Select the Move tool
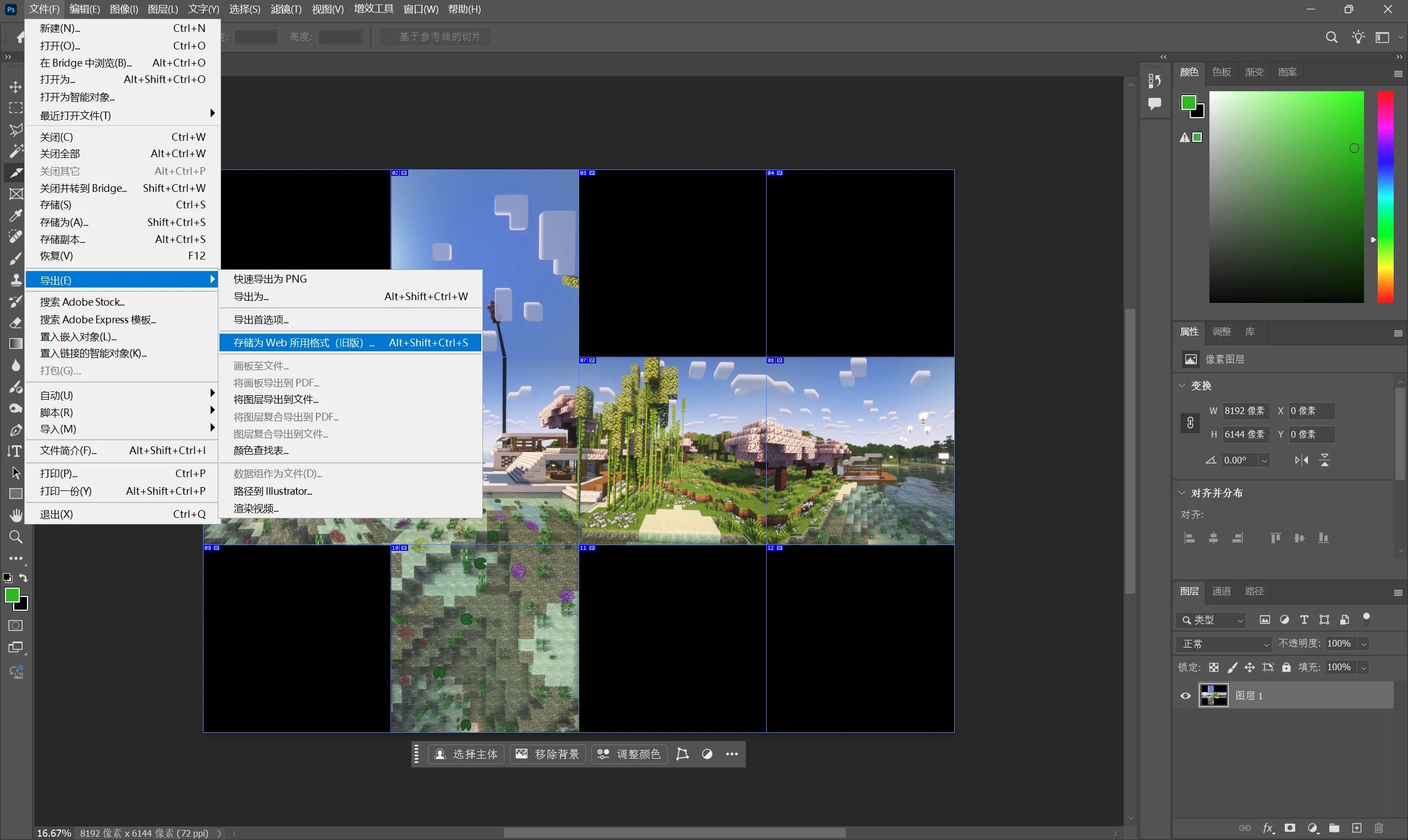This screenshot has height=840, width=1408. [16, 87]
